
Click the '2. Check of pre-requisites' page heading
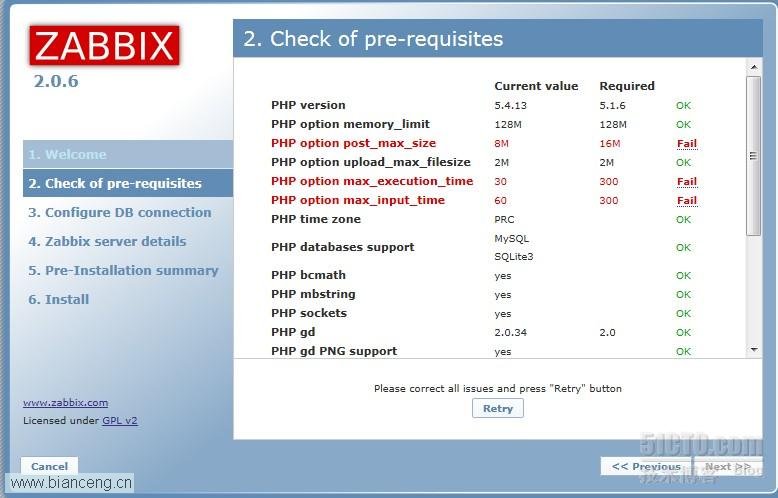(x=373, y=39)
